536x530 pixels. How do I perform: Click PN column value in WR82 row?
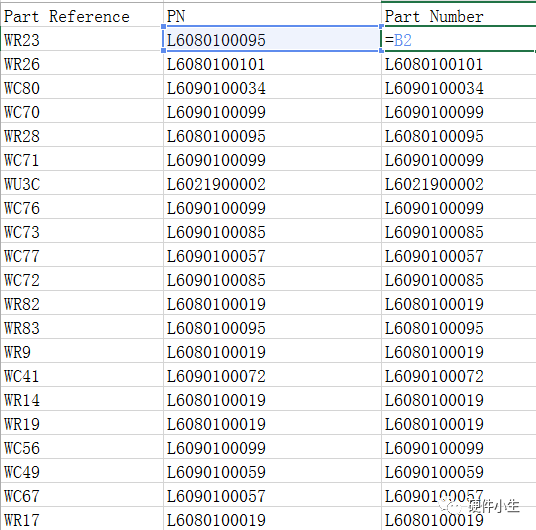272,303
